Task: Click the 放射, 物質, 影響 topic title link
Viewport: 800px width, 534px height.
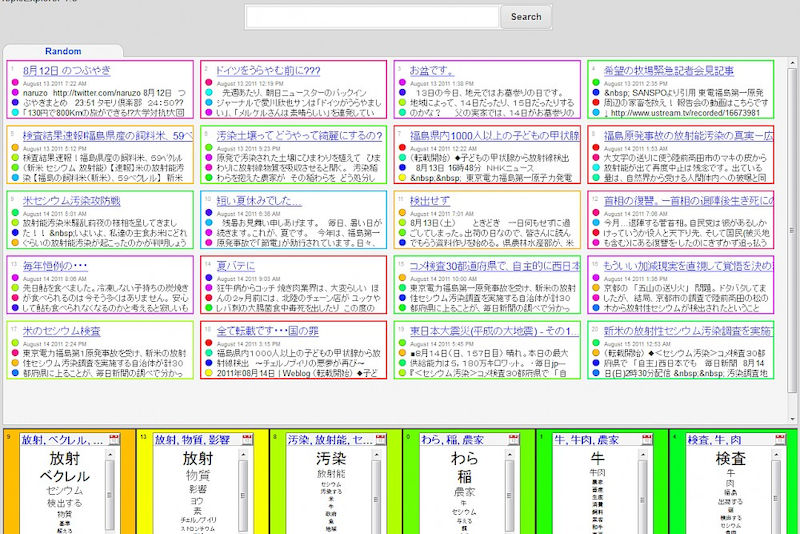Action: 192,440
